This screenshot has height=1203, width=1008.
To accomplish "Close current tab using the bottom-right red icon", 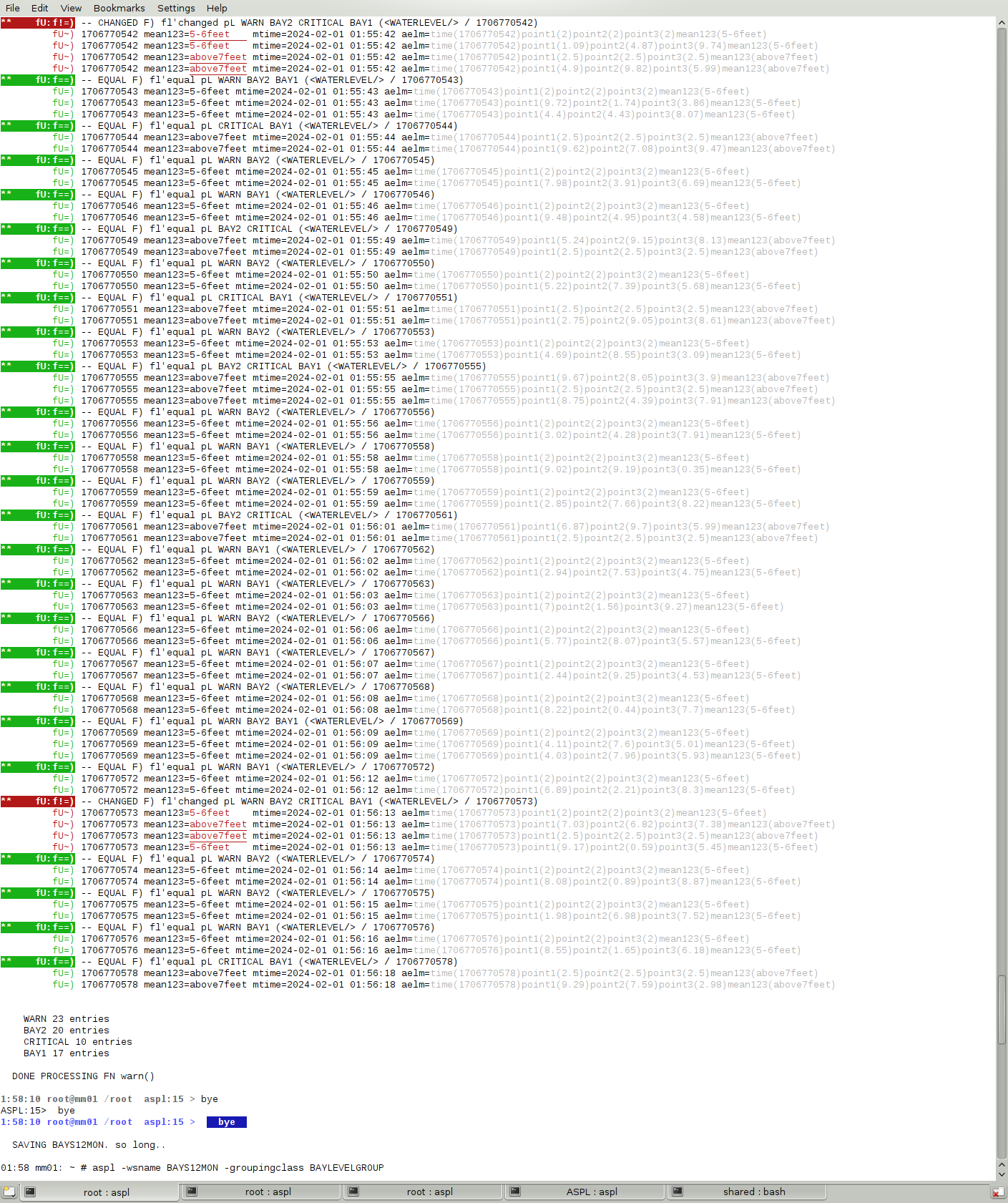I will pyautogui.click(x=997, y=1192).
